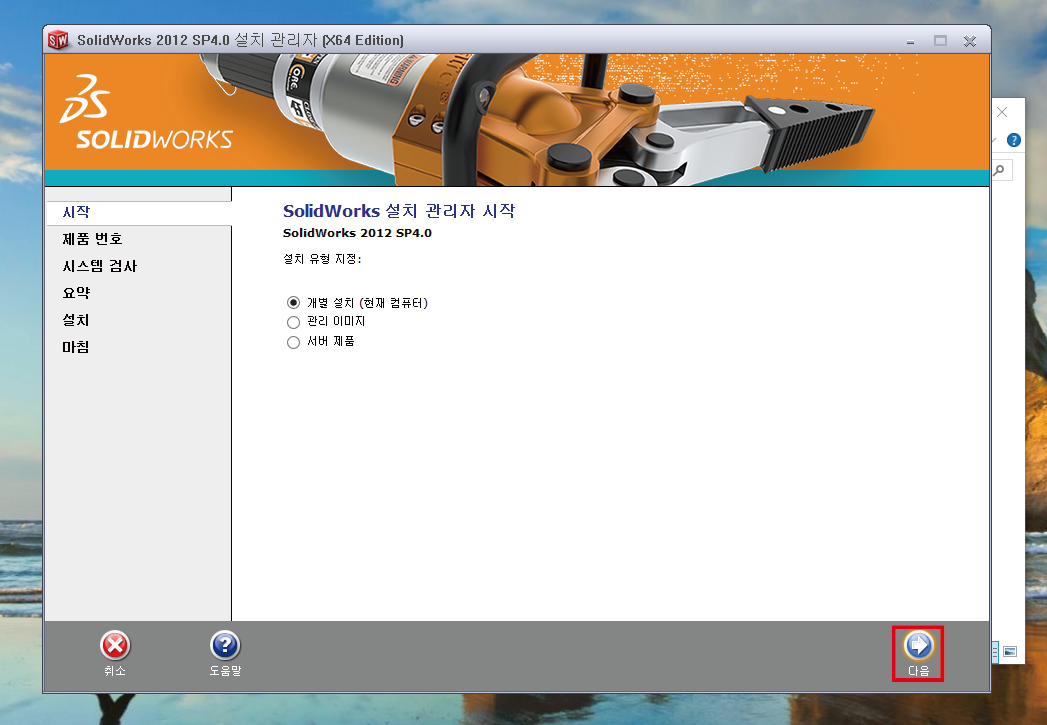Click the SolidWorks 2012 SP4.0 version text
The height and width of the screenshot is (725, 1047).
(x=357, y=233)
